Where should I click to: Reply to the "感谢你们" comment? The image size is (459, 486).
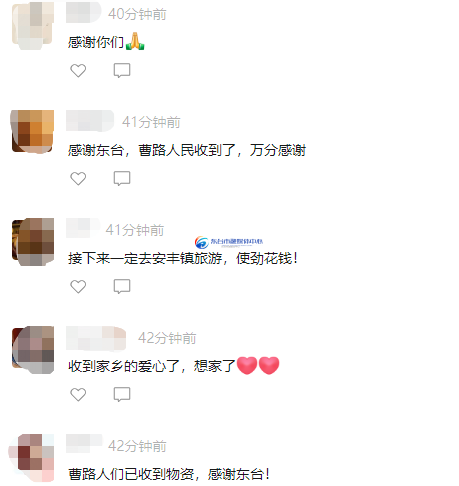pos(122,70)
